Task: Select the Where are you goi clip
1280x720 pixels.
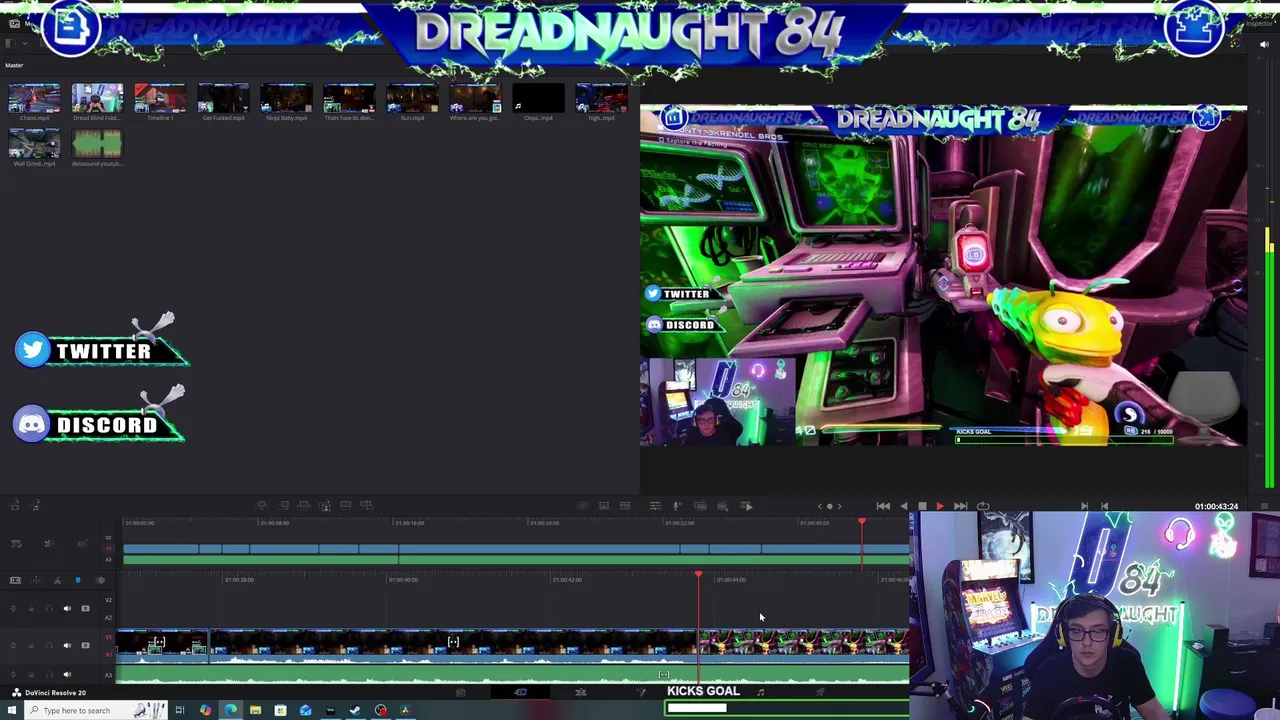Action: click(x=475, y=98)
